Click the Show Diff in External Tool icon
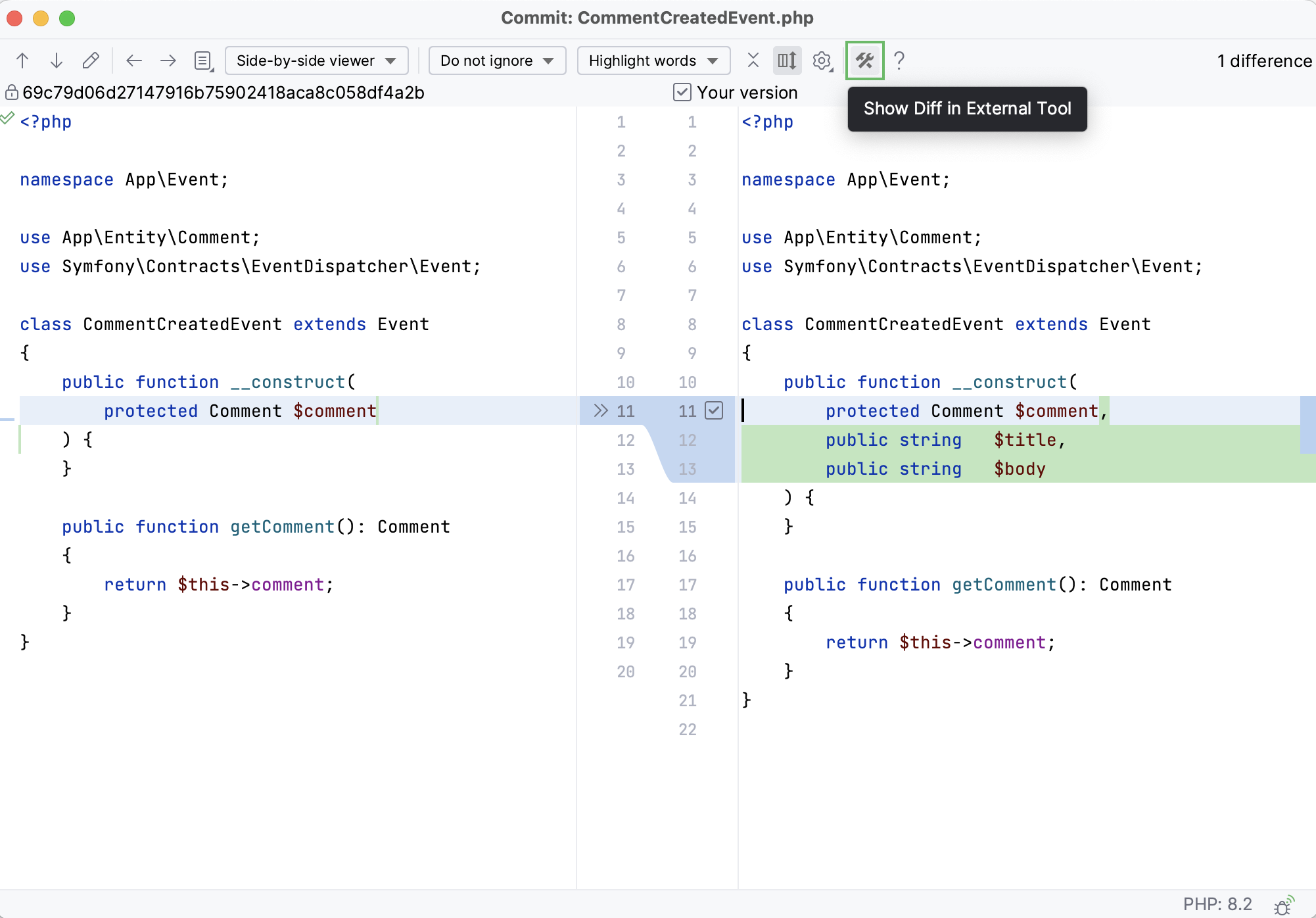1316x918 pixels. click(x=864, y=61)
